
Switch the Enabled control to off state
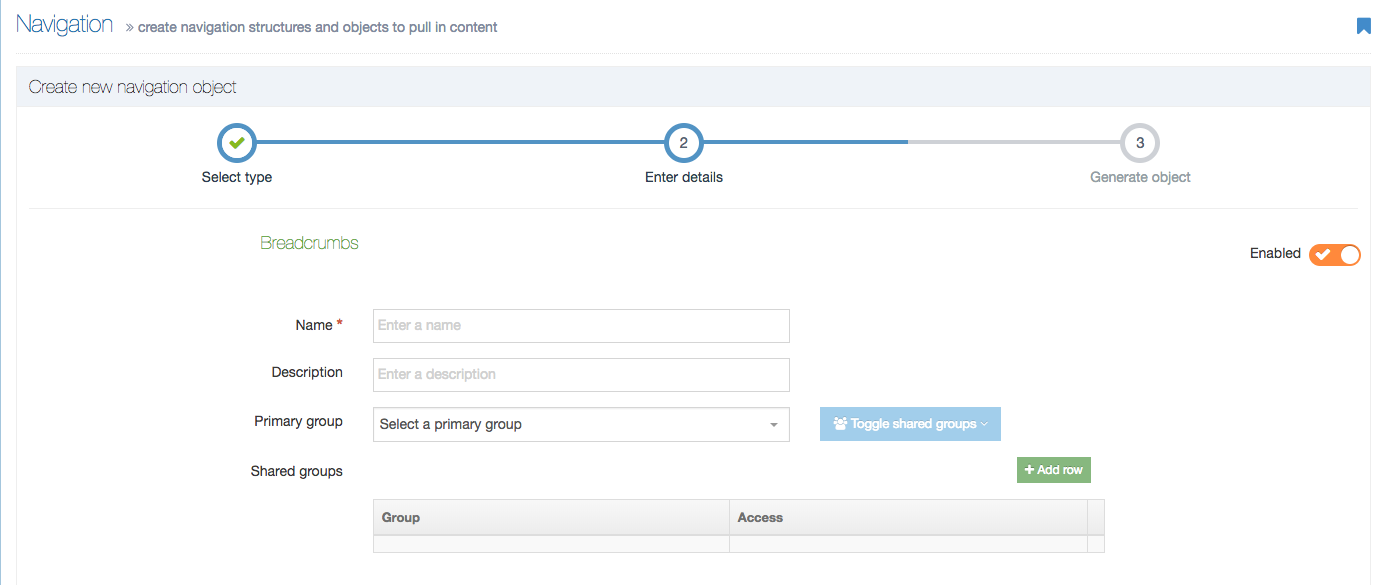pyautogui.click(x=1334, y=254)
